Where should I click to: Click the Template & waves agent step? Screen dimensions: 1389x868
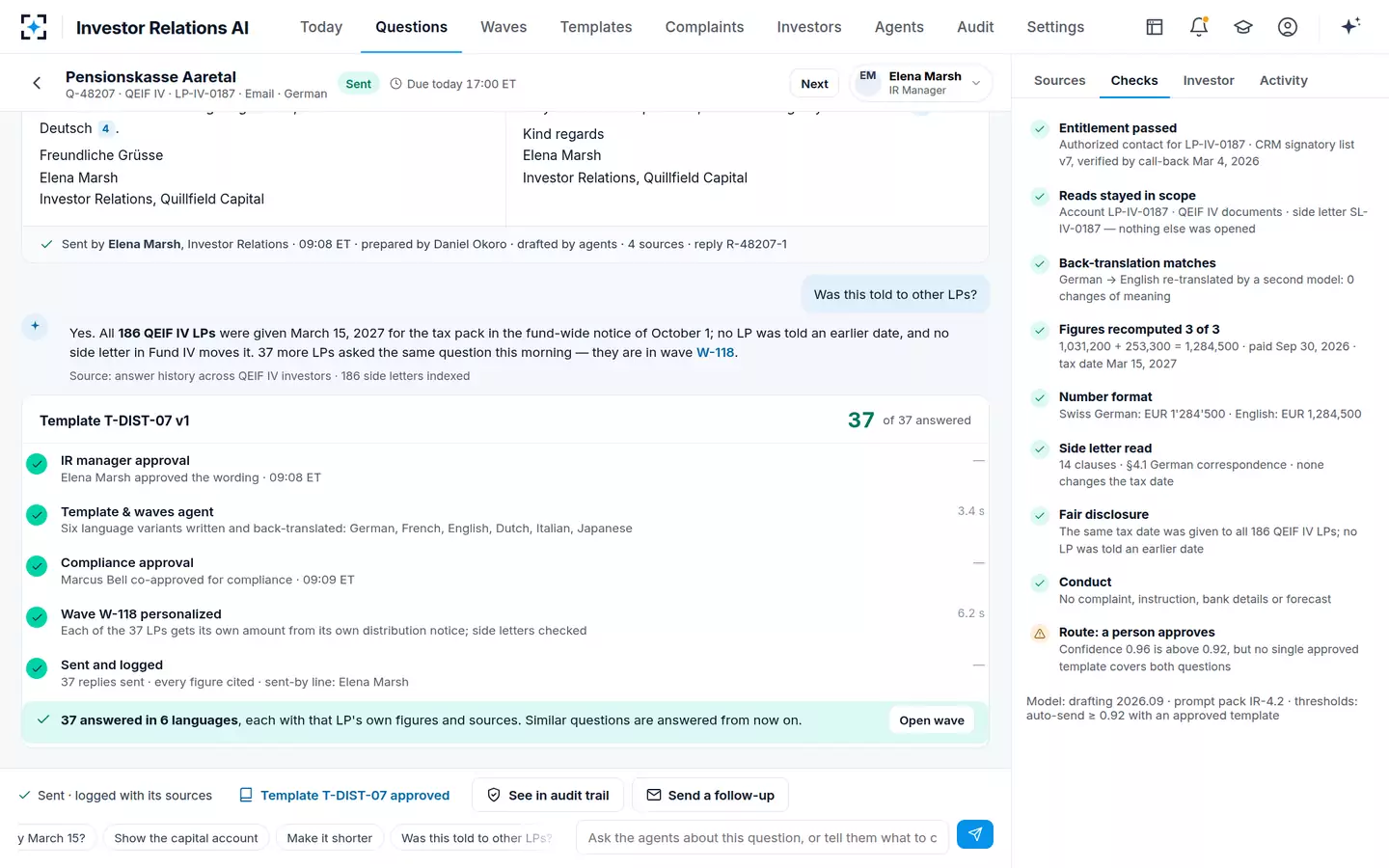[x=505, y=520]
